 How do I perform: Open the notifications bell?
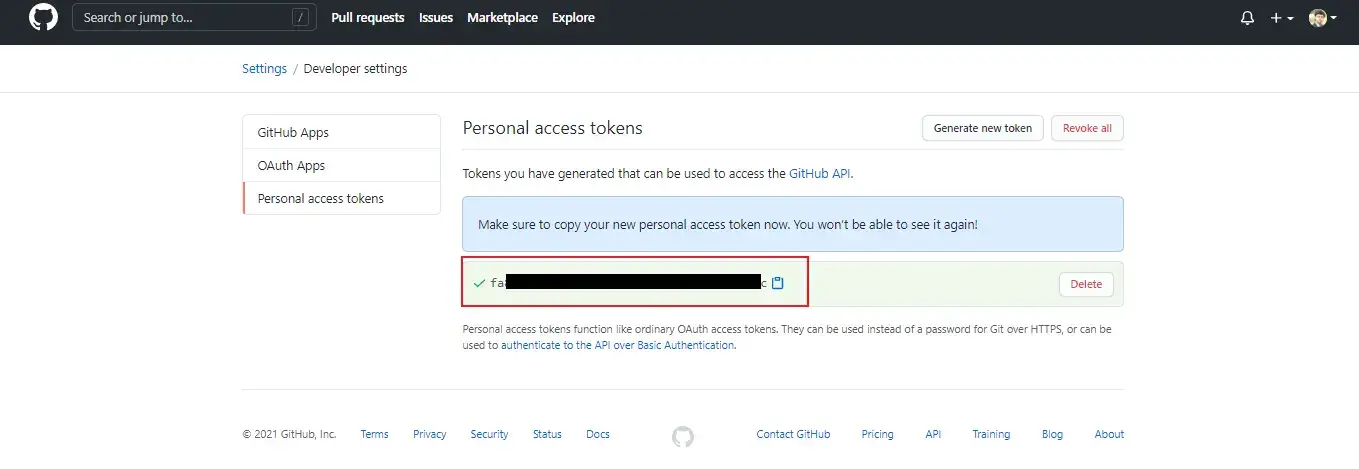[1247, 18]
